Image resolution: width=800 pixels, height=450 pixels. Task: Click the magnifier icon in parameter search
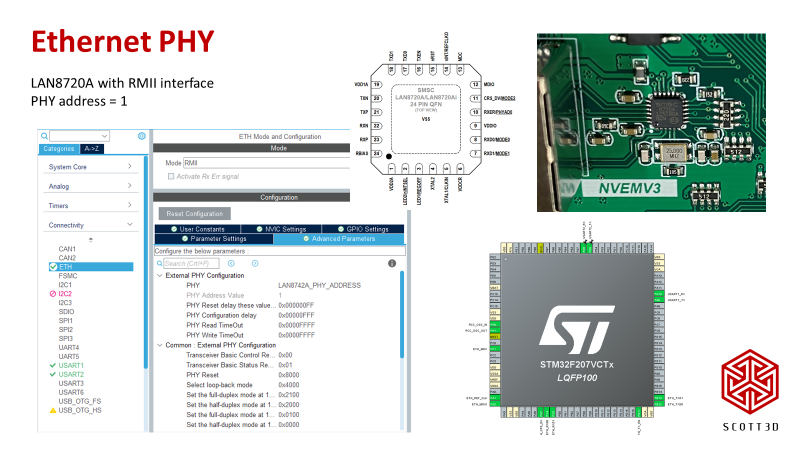click(x=160, y=263)
